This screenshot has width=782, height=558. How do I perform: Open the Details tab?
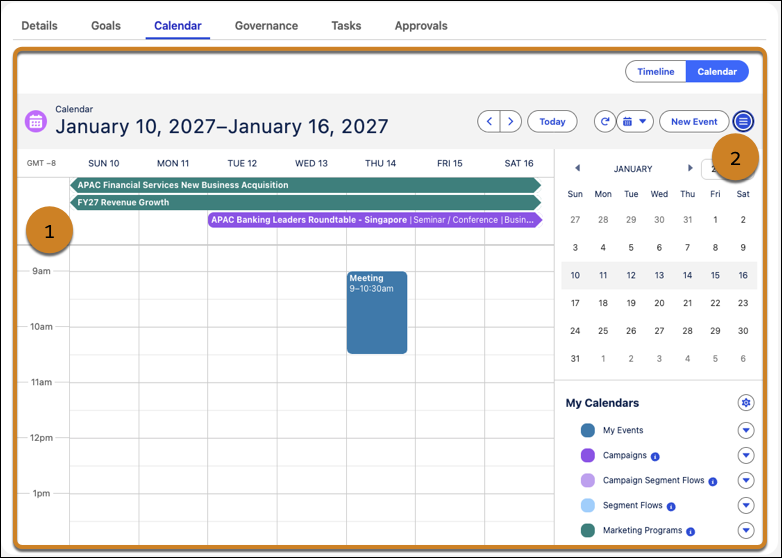(x=39, y=26)
